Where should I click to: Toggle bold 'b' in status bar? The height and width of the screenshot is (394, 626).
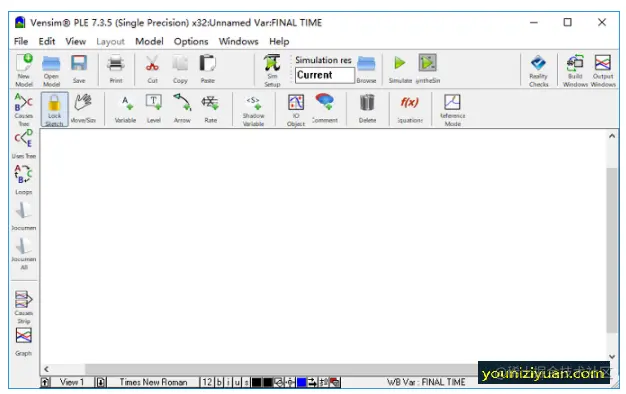click(x=219, y=382)
